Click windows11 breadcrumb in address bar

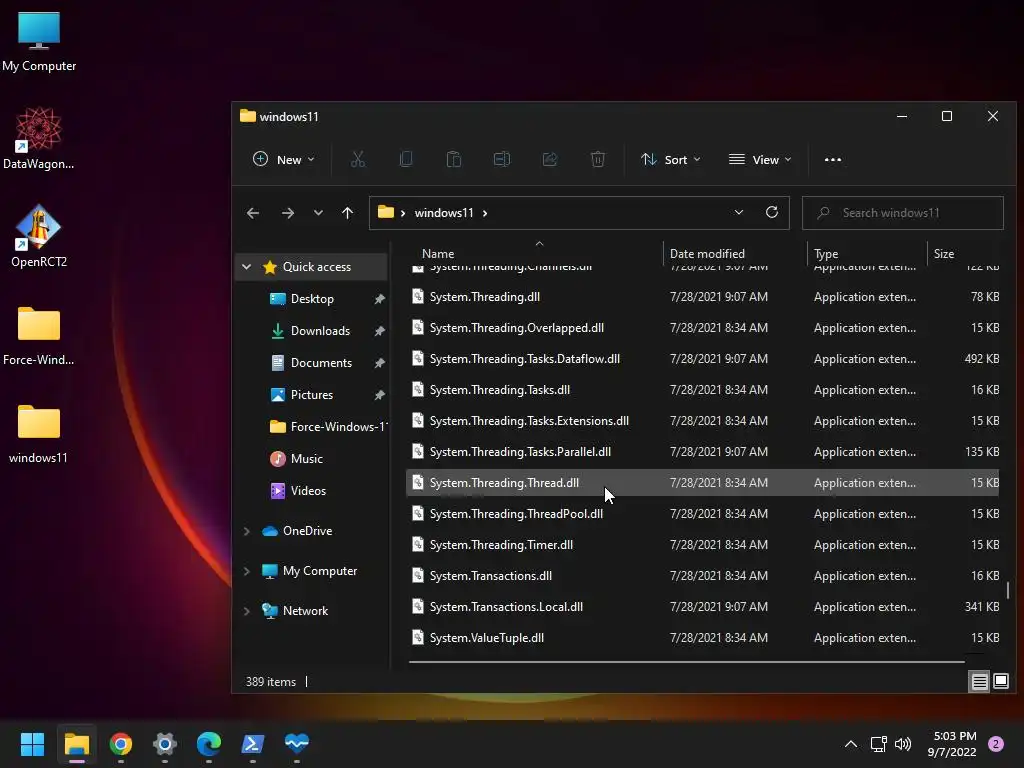tap(443, 213)
